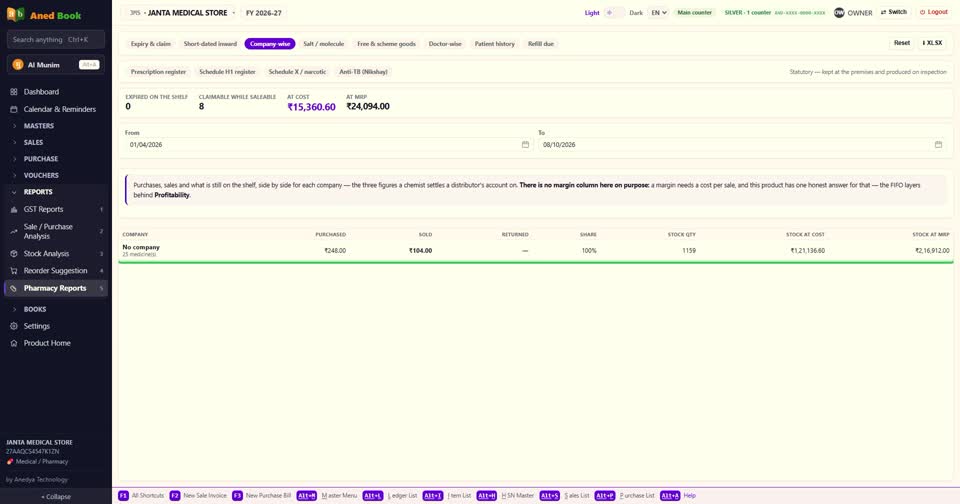Open the Schedule X / narcotic tab
The height and width of the screenshot is (504, 960).
tap(297, 72)
